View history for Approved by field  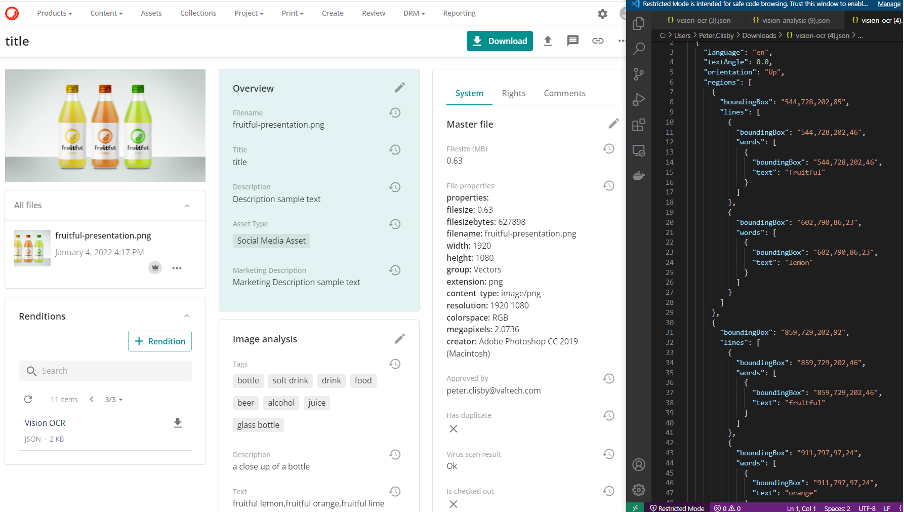(x=609, y=379)
